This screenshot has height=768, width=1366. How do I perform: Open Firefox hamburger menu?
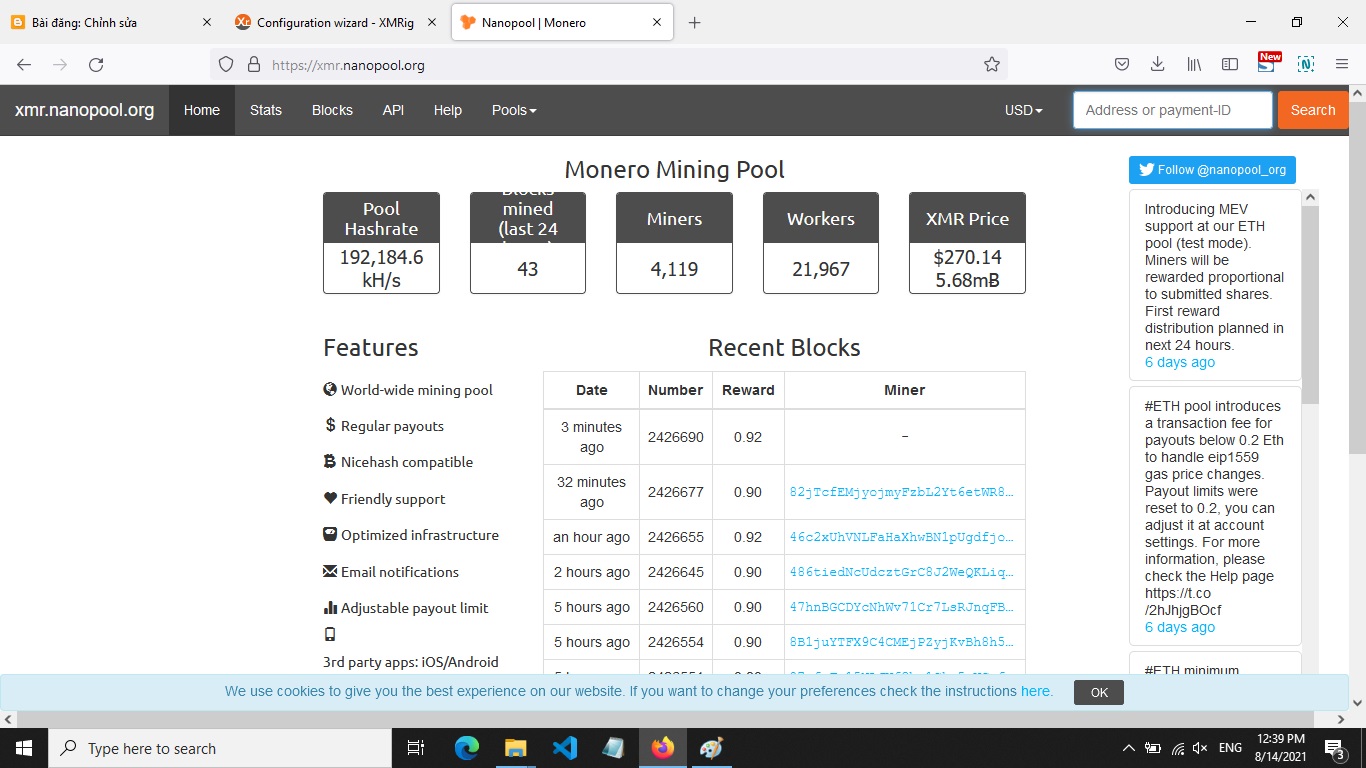[1342, 64]
